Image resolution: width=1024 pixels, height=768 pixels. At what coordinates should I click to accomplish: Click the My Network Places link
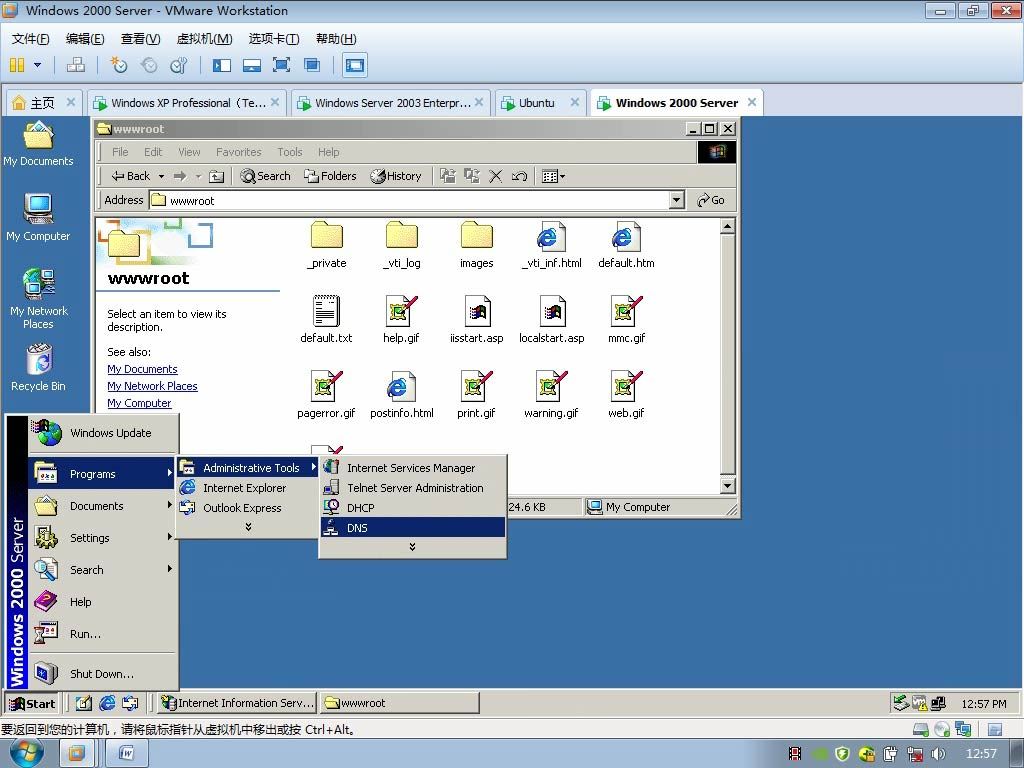(x=152, y=386)
